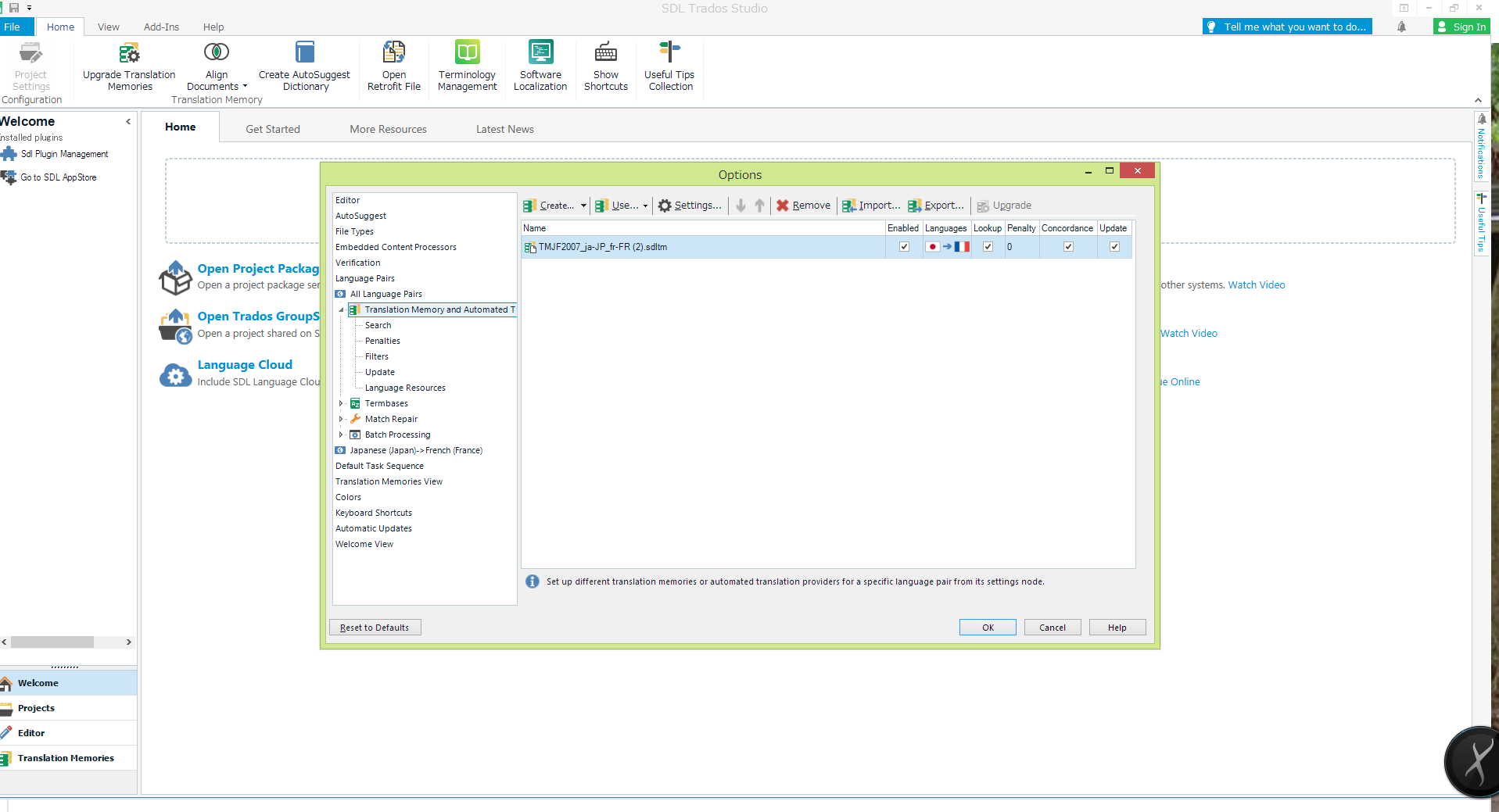Toggle Lookup checkbox for TMJF2007 memory
The width and height of the screenshot is (1499, 812).
point(988,247)
